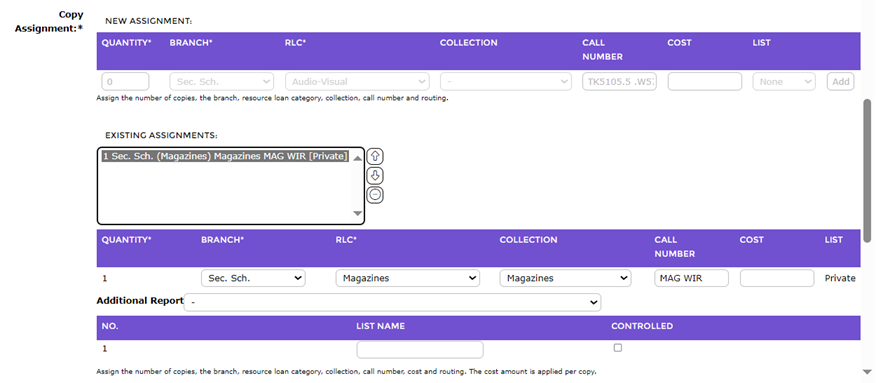Open existing assignment RLC Magazines dropdown
This screenshot has height=383, width=876.
point(408,278)
